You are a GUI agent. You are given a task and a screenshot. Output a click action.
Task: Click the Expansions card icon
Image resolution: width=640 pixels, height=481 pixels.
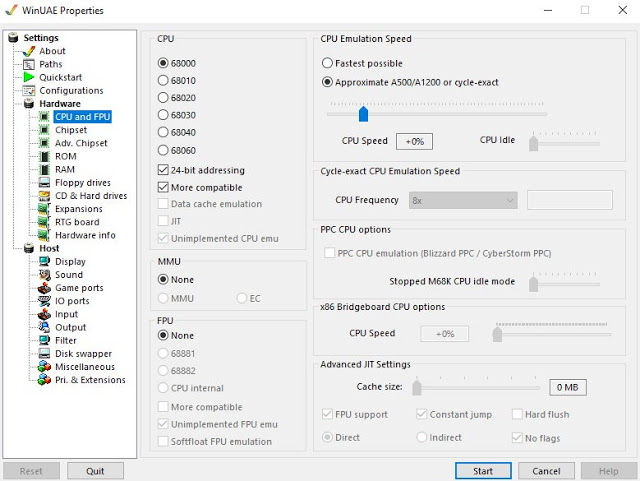click(44, 209)
